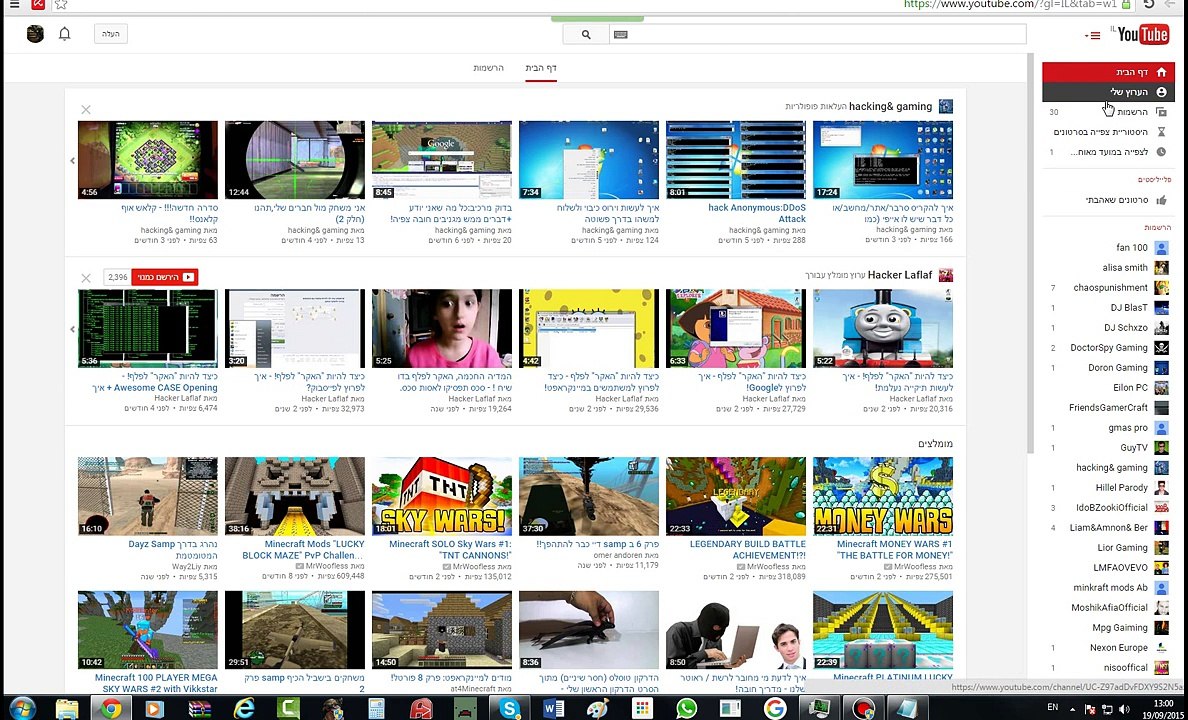The width and height of the screenshot is (1188, 720).
Task: Open IdoBZookiOfficial in subscriptions list
Action: [x=1110, y=507]
